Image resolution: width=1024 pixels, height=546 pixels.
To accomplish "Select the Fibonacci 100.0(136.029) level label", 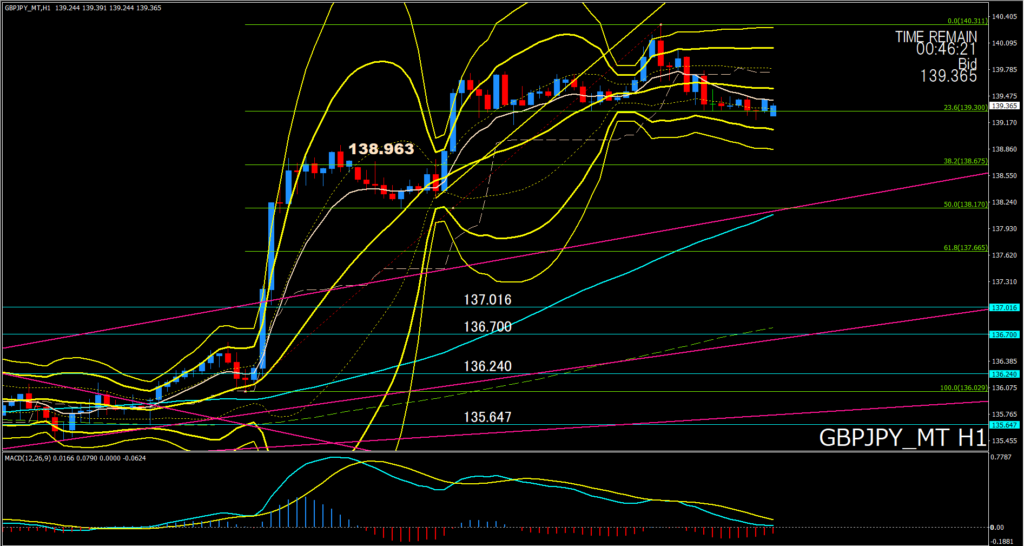I will point(964,388).
